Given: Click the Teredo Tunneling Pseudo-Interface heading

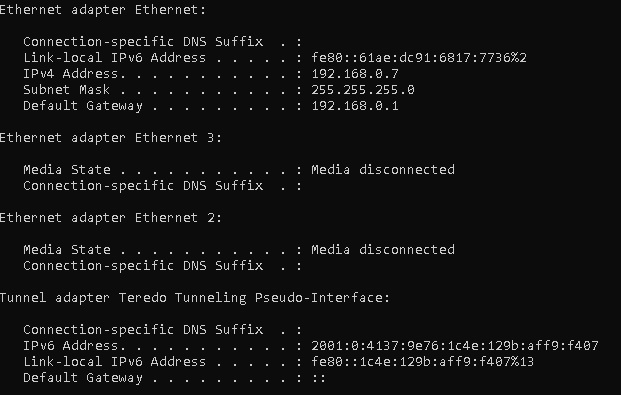Looking at the screenshot, I should click(x=195, y=298).
